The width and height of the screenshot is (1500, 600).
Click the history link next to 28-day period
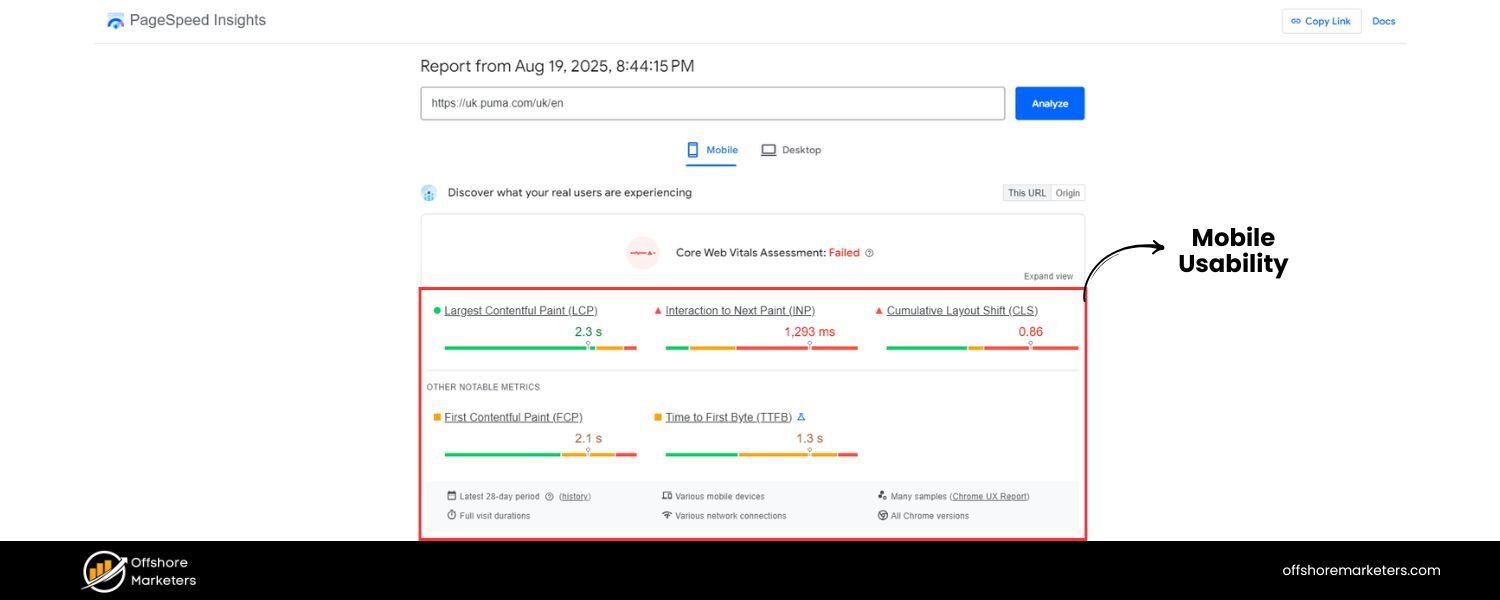tap(575, 495)
